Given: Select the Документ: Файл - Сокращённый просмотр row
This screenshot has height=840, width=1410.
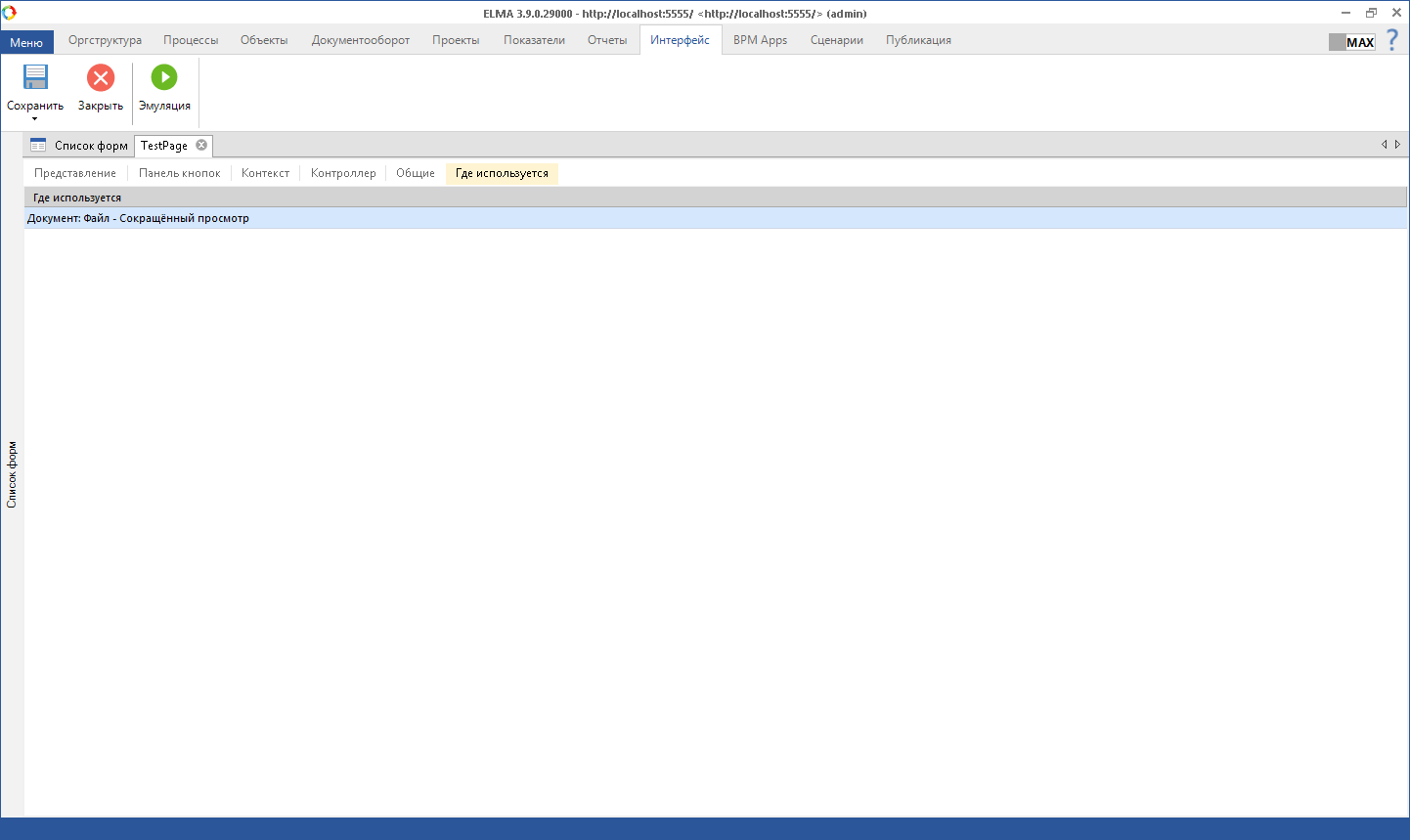Looking at the screenshot, I should click(x=138, y=218).
